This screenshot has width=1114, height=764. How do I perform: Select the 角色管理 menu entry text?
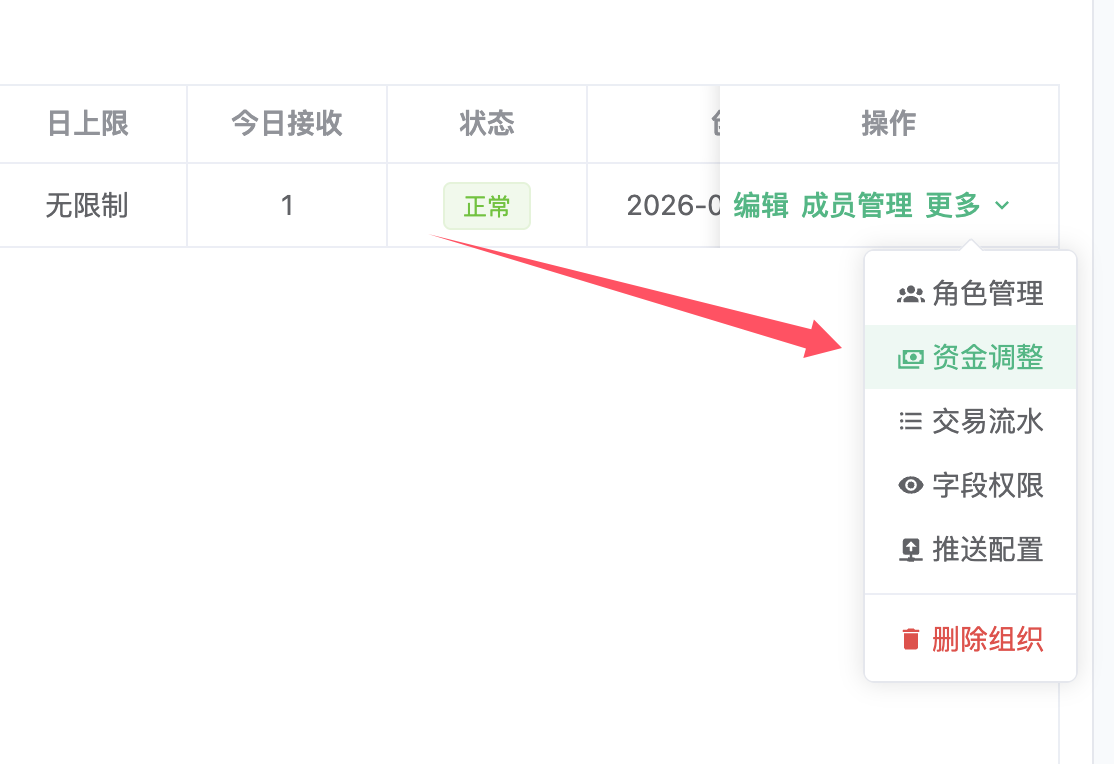(x=988, y=294)
